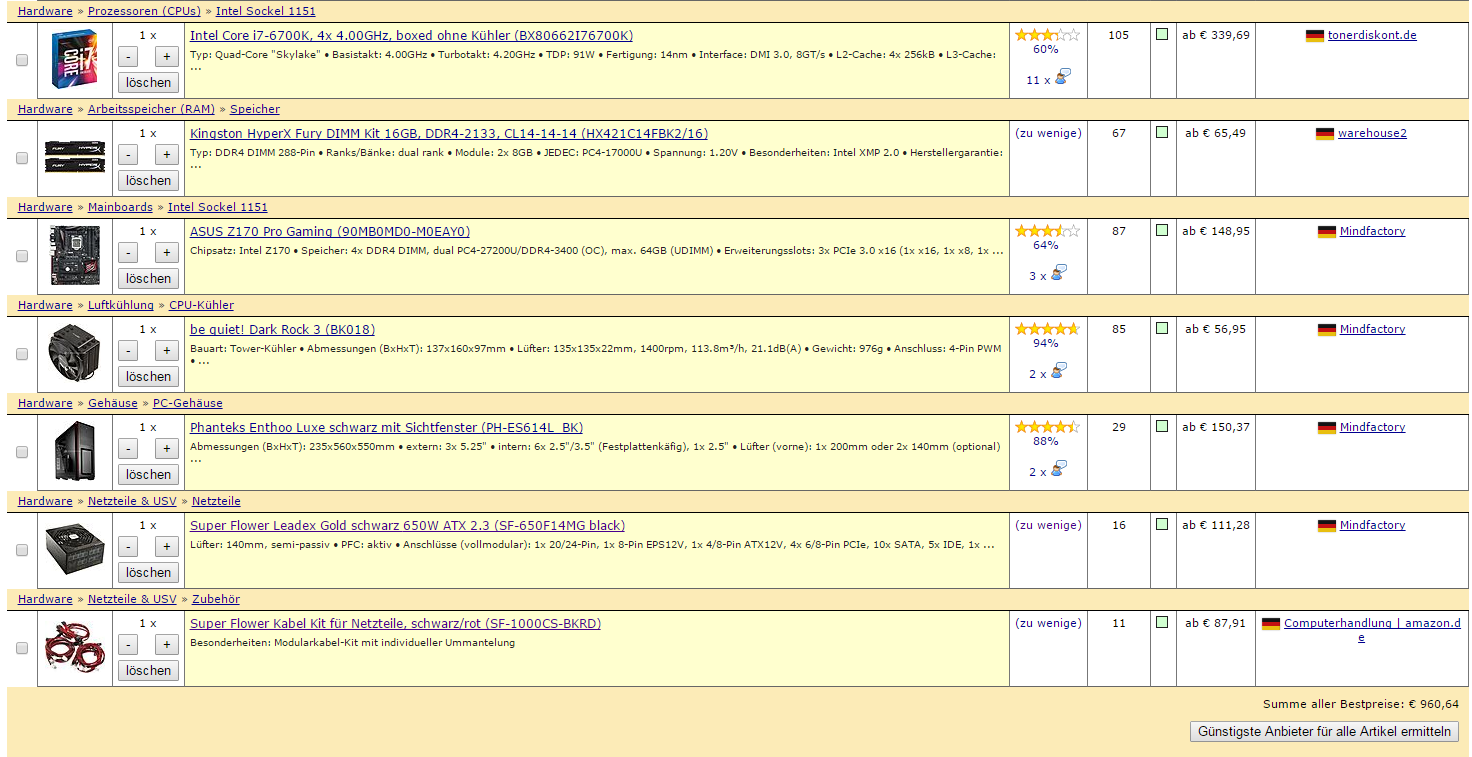Open Arbeitsspeicher (RAM) breadcrumb category
1472x757 pixels.
point(151,109)
